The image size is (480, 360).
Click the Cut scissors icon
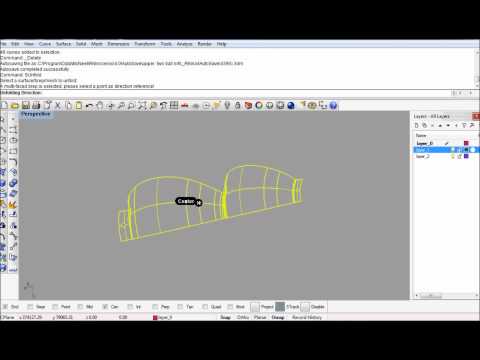(58, 106)
